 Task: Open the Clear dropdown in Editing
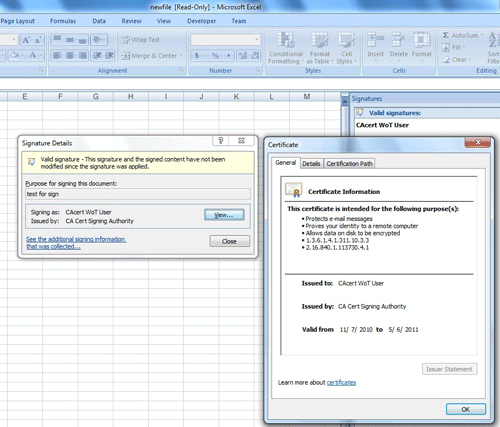click(x=457, y=60)
